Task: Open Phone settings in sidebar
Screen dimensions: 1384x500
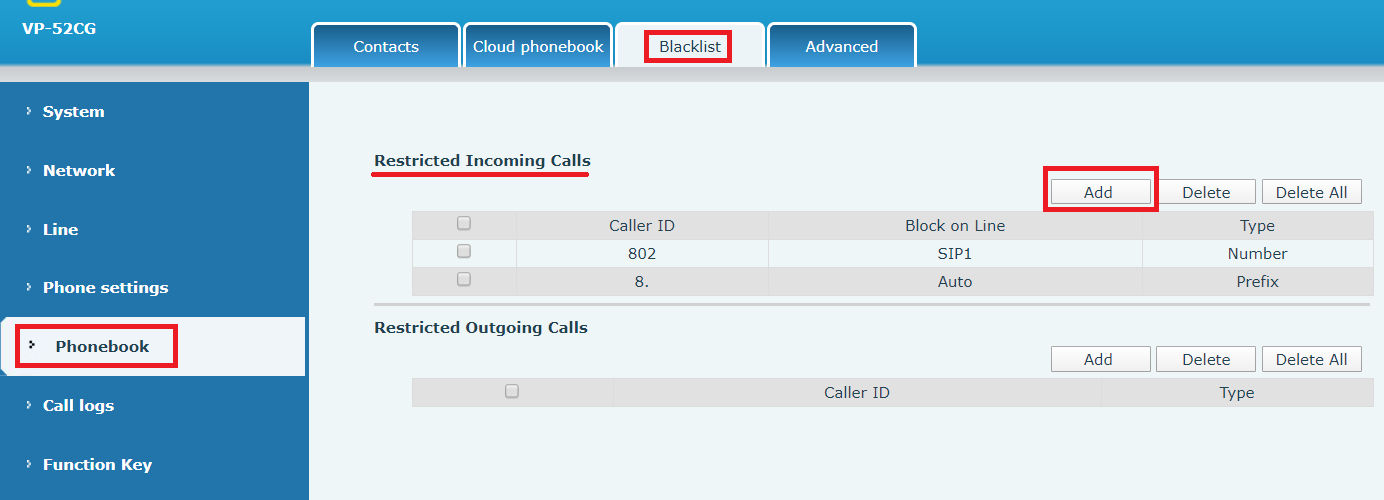Action: click(105, 288)
